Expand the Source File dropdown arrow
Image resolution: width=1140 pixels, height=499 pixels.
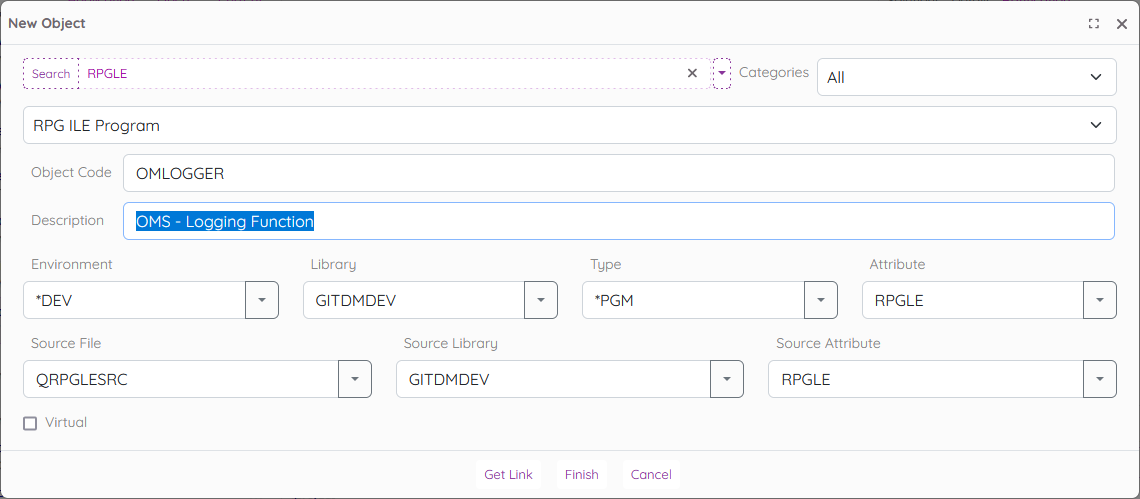pyautogui.click(x=355, y=379)
